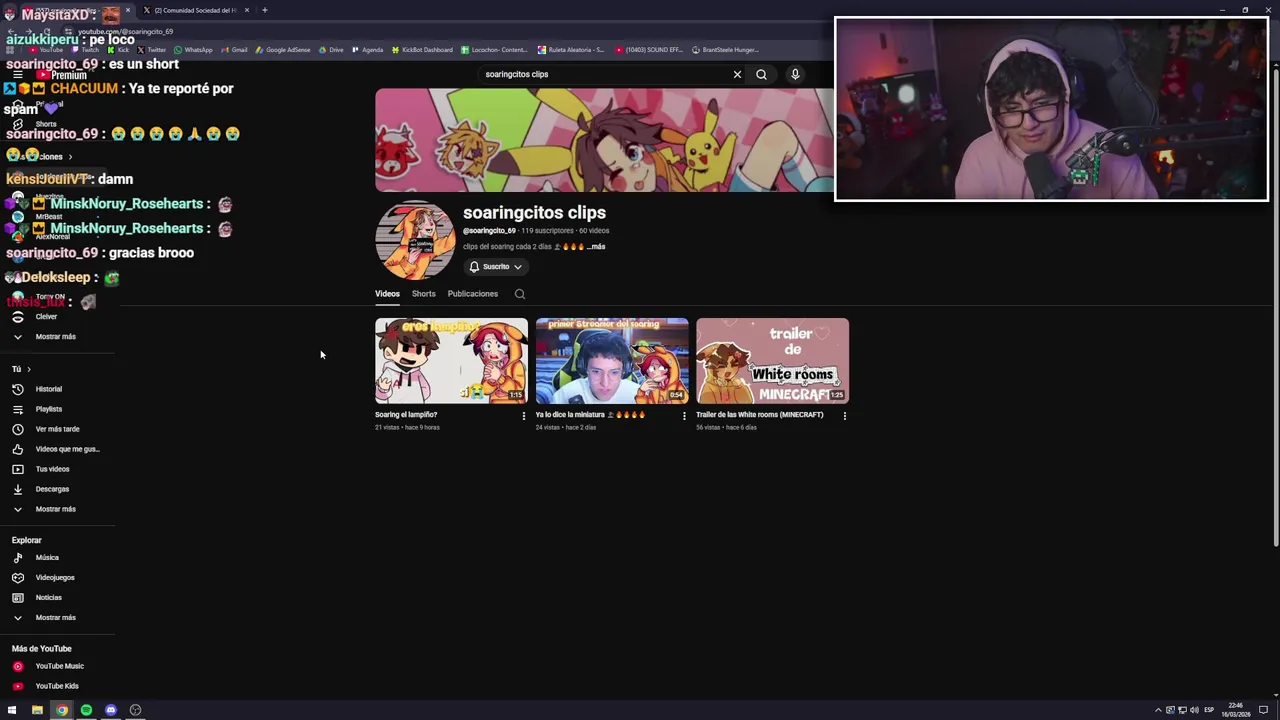
Task: Open the SOUND EFF bookmark
Action: coord(650,50)
